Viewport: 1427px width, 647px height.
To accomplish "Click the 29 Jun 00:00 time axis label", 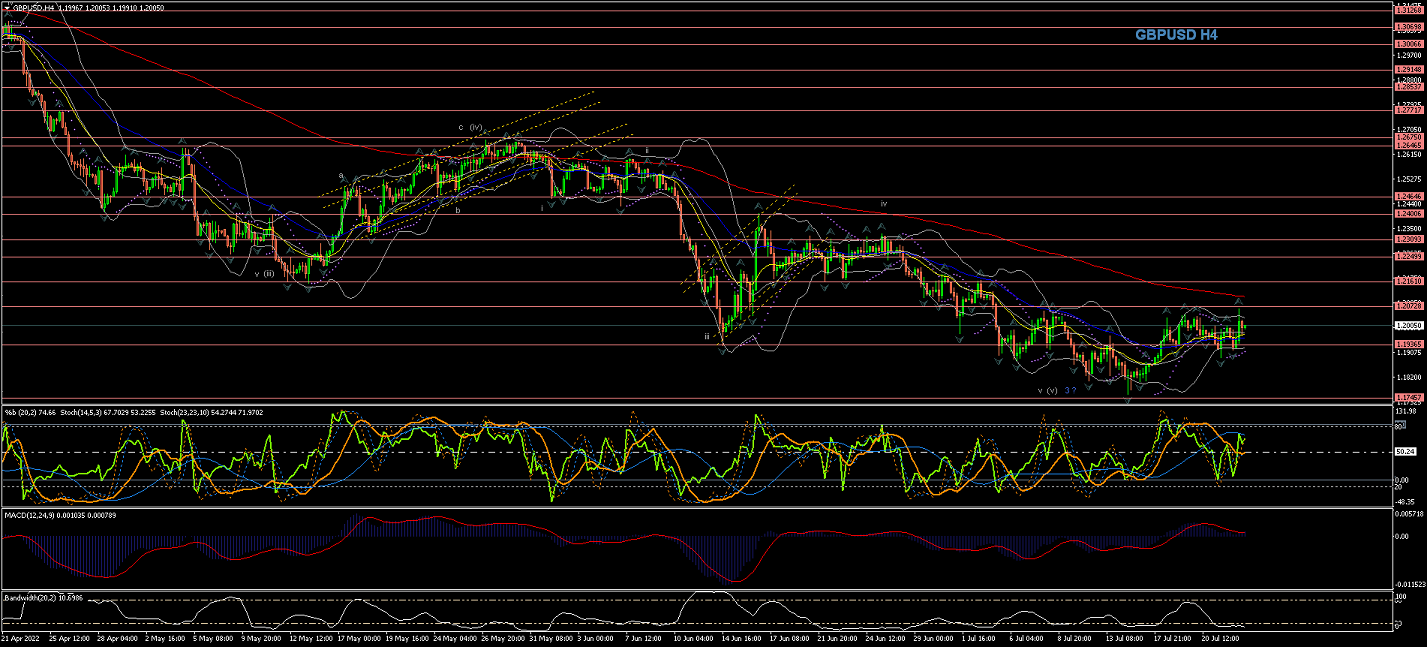I will click(933, 636).
